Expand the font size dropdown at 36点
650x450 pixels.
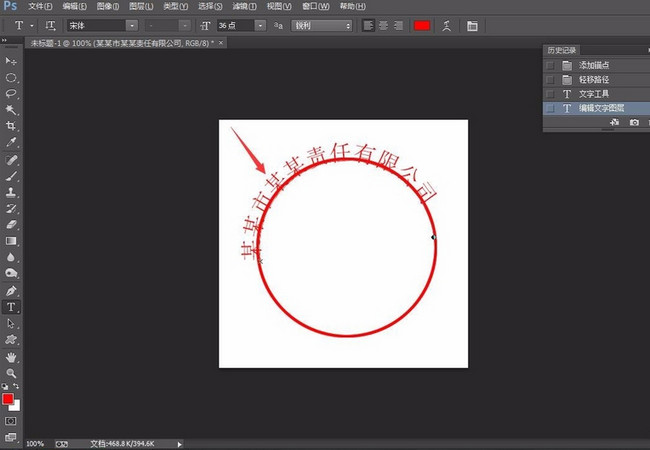260,25
